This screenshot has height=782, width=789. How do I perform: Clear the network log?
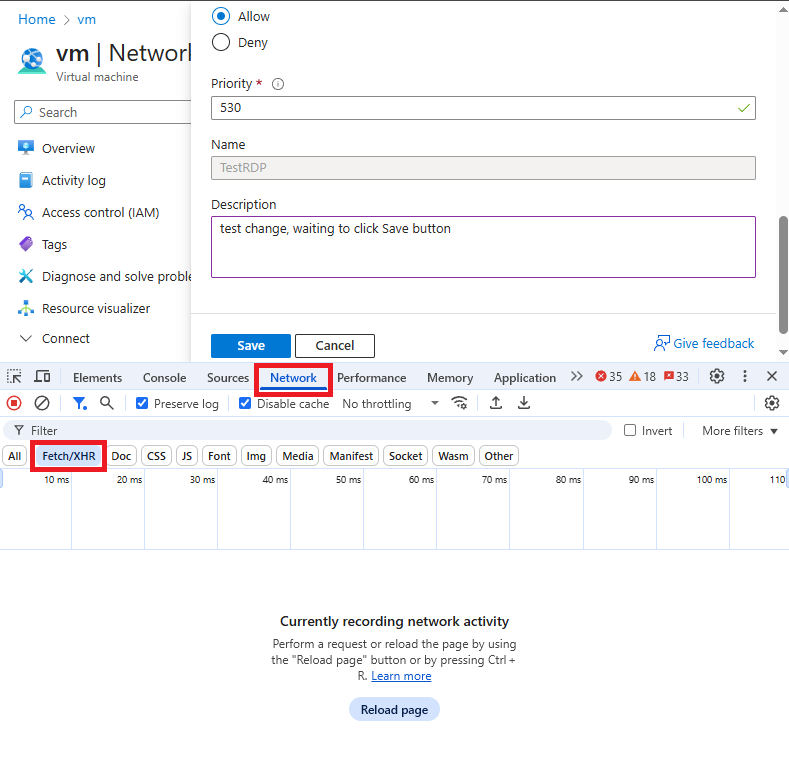point(42,403)
